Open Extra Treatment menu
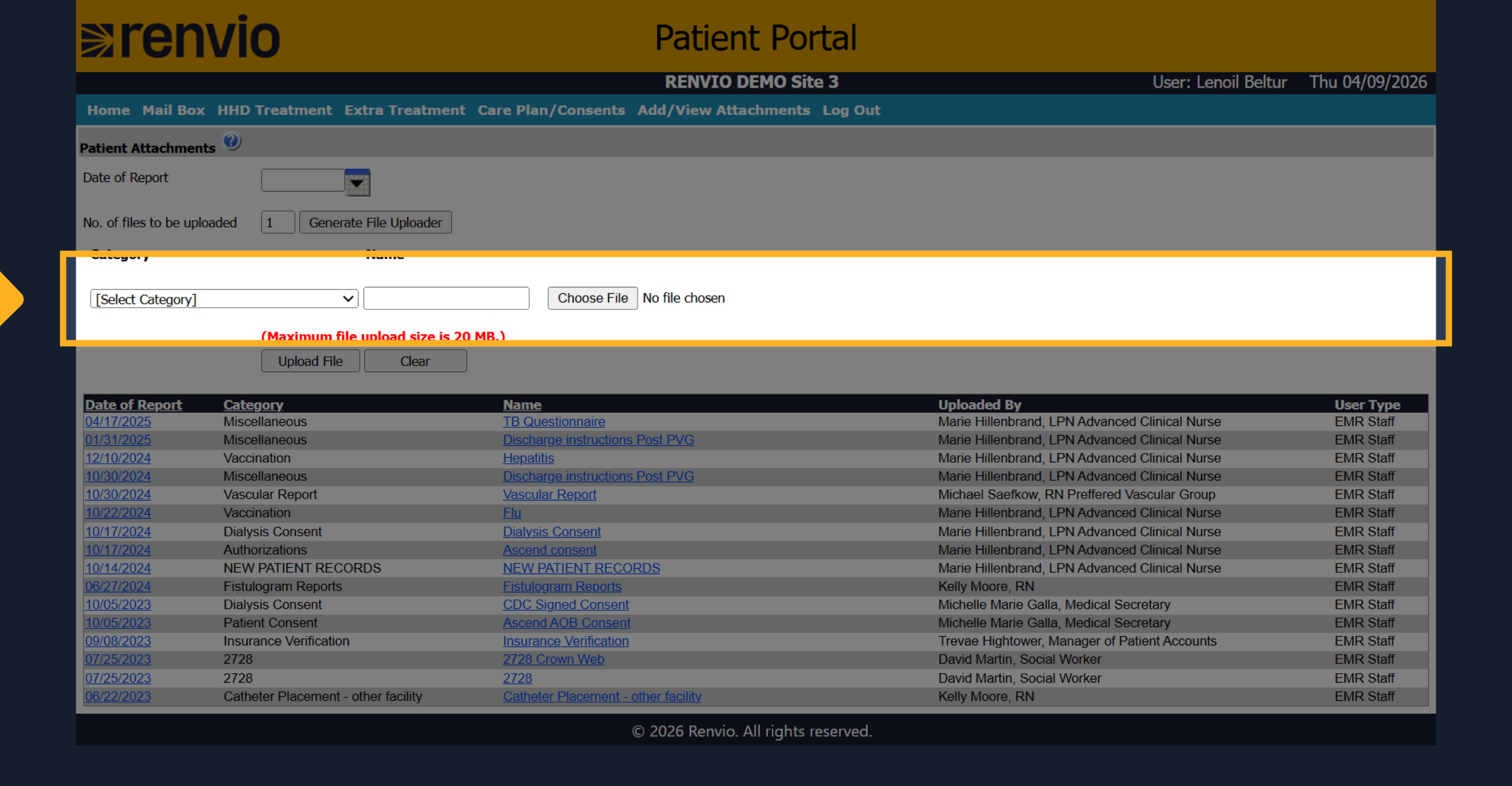The height and width of the screenshot is (786, 1512). click(405, 110)
